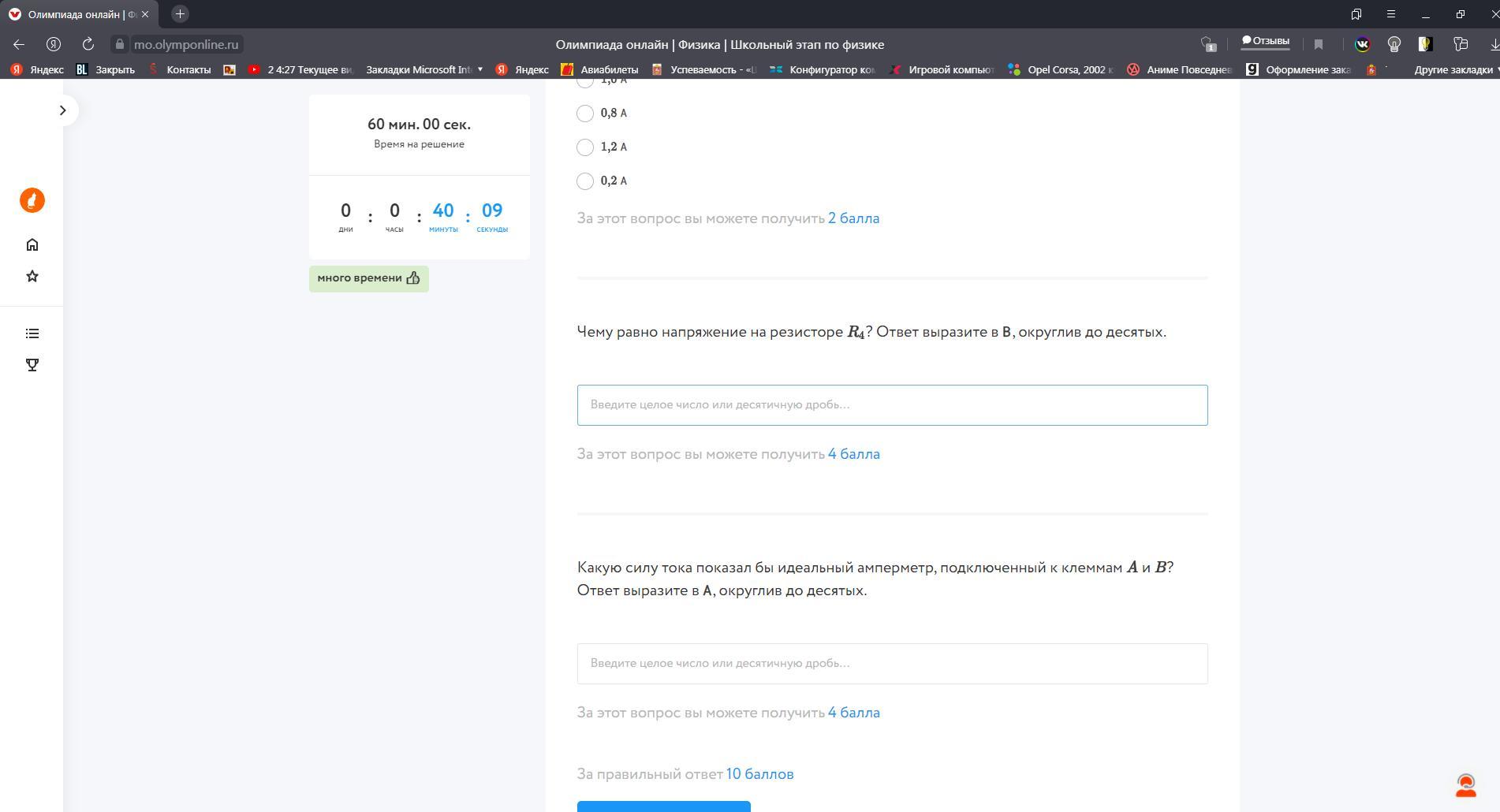Open the browser main menu
The width and height of the screenshot is (1500, 812).
[1391, 14]
